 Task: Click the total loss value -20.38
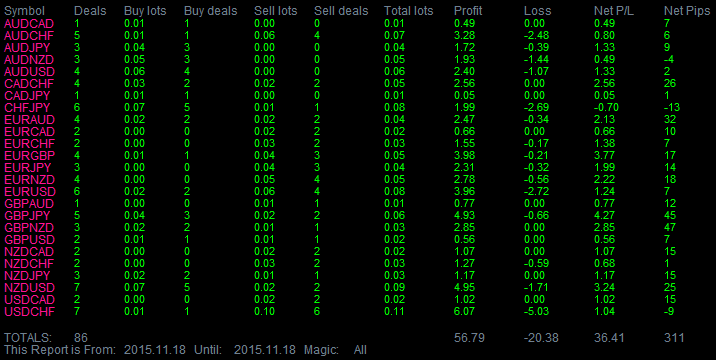coord(541,338)
